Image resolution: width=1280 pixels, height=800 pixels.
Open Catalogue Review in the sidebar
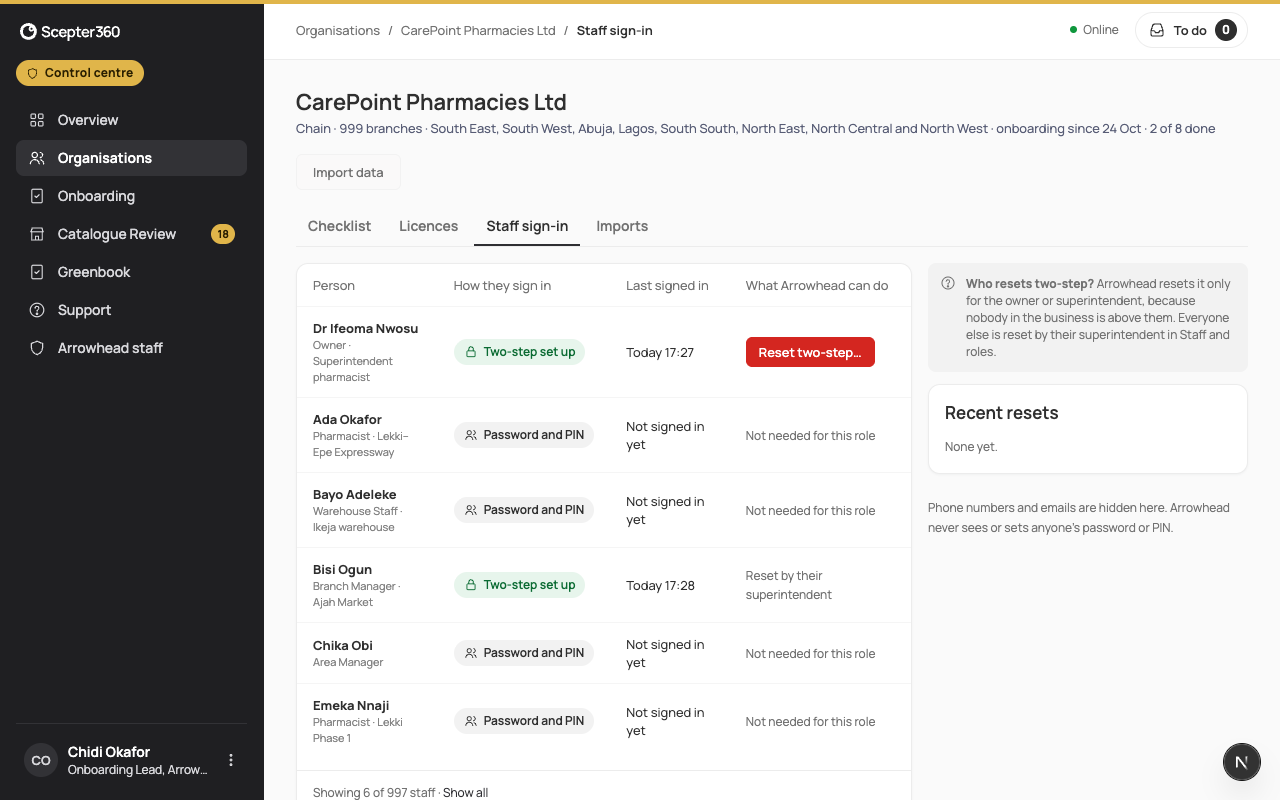[131, 234]
